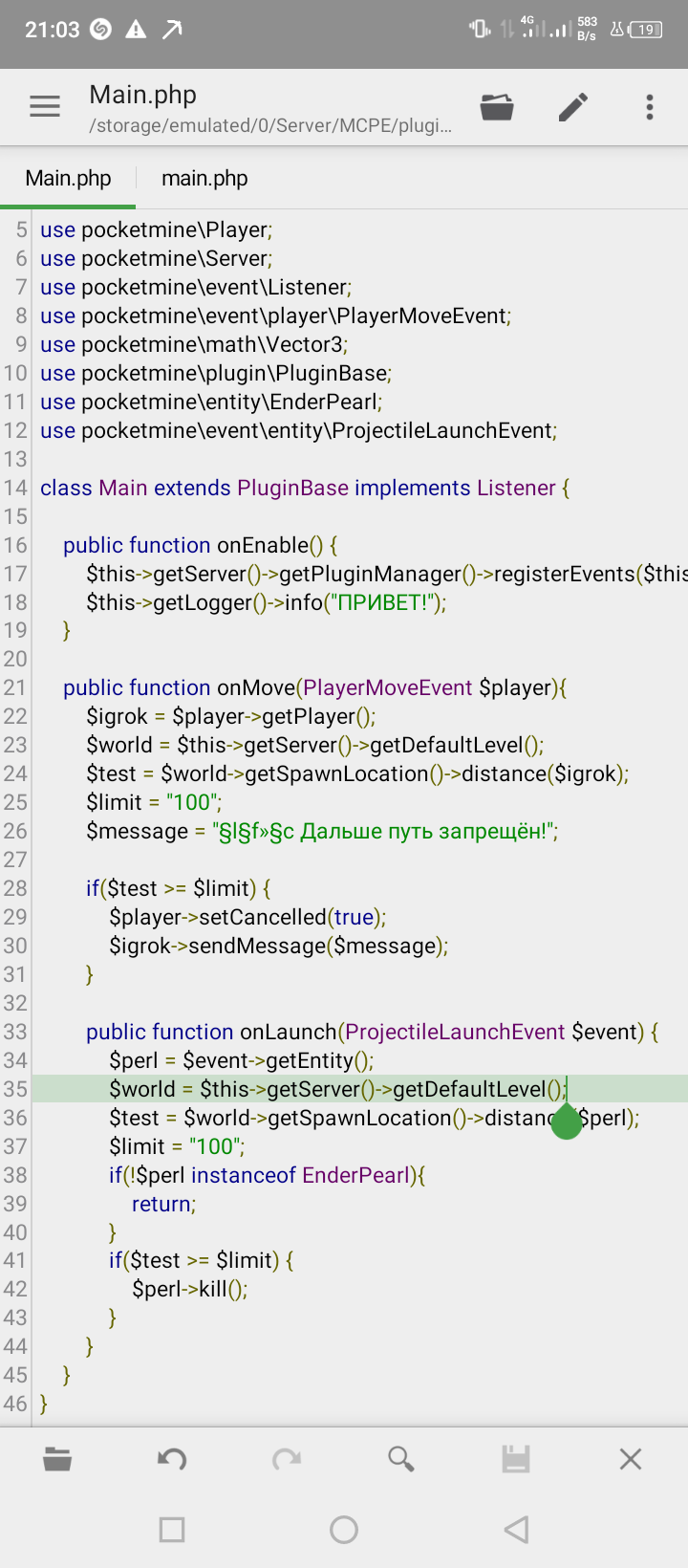Switch to the lowercase main.php tab
Screen dimensions: 688x1568
click(204, 179)
